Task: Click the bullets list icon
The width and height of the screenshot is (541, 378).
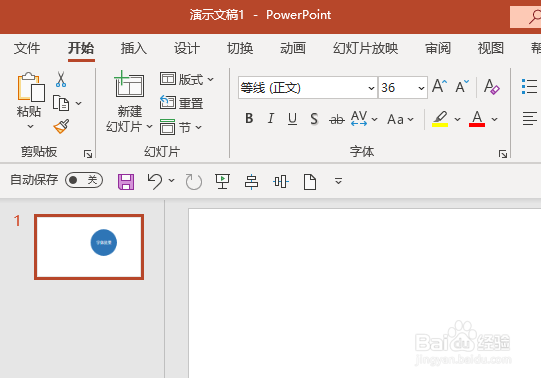Action: pos(529,87)
